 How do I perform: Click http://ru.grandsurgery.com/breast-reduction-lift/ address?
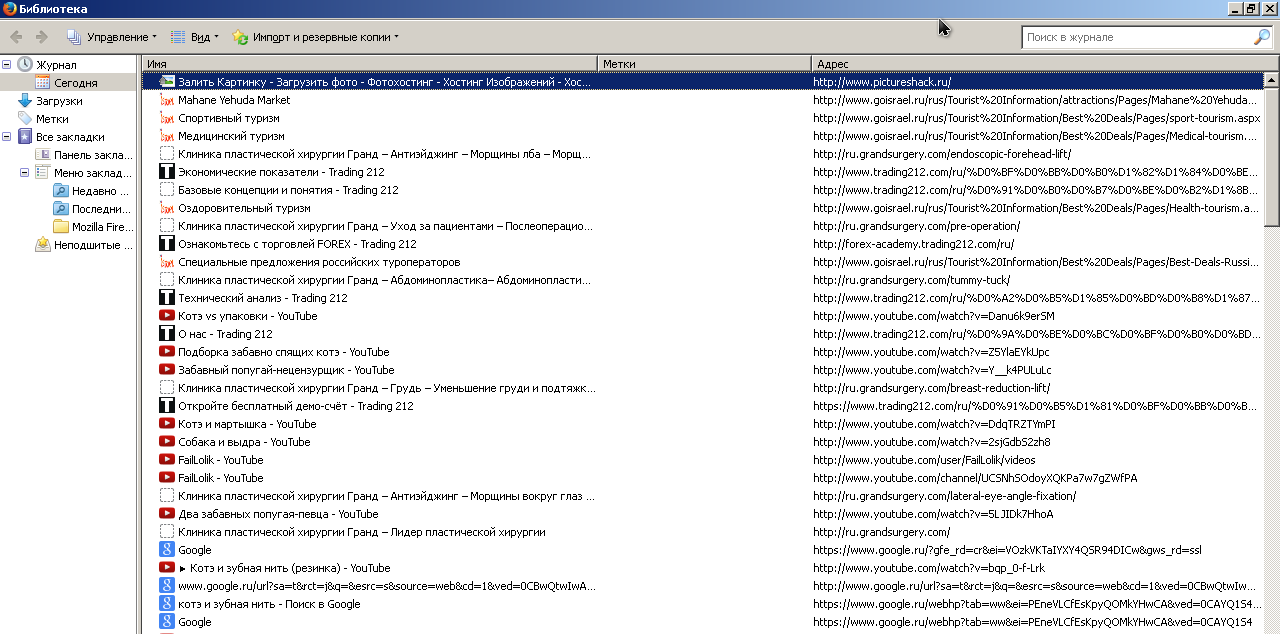[931, 388]
